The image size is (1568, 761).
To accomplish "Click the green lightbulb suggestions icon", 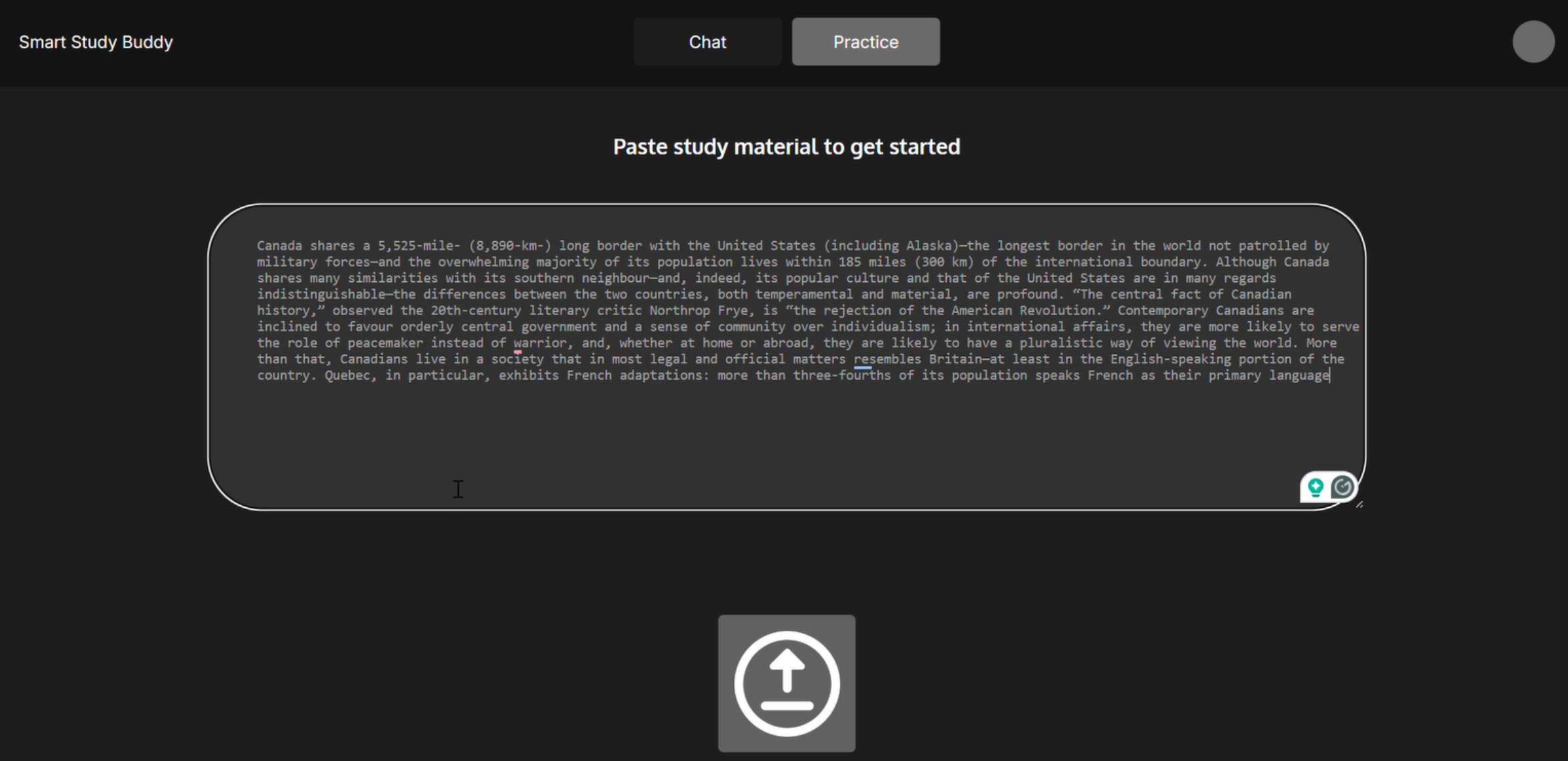I will [x=1315, y=487].
